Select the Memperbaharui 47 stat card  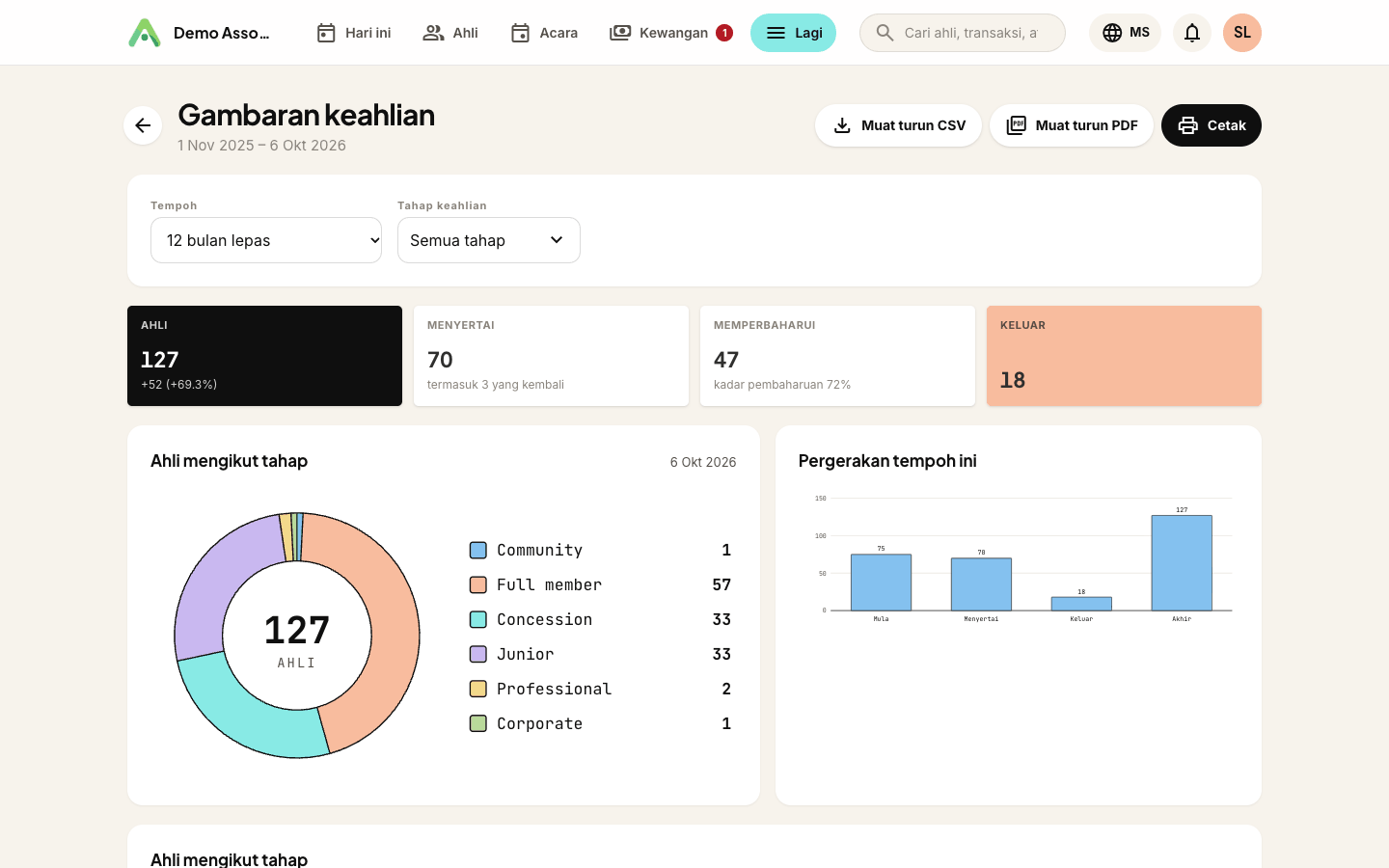pos(837,356)
